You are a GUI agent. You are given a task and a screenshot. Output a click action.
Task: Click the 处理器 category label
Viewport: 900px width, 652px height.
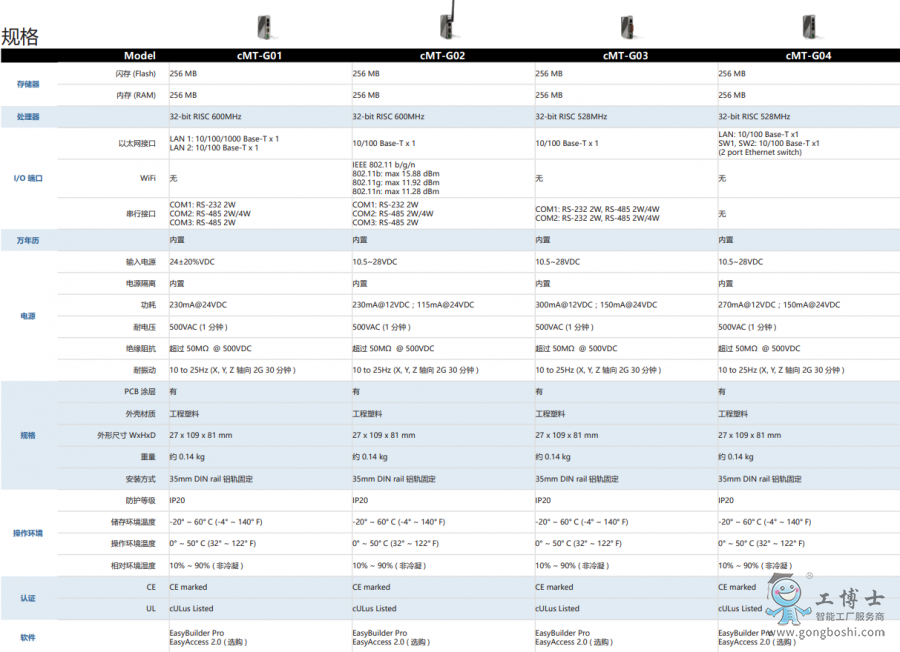tap(28, 117)
